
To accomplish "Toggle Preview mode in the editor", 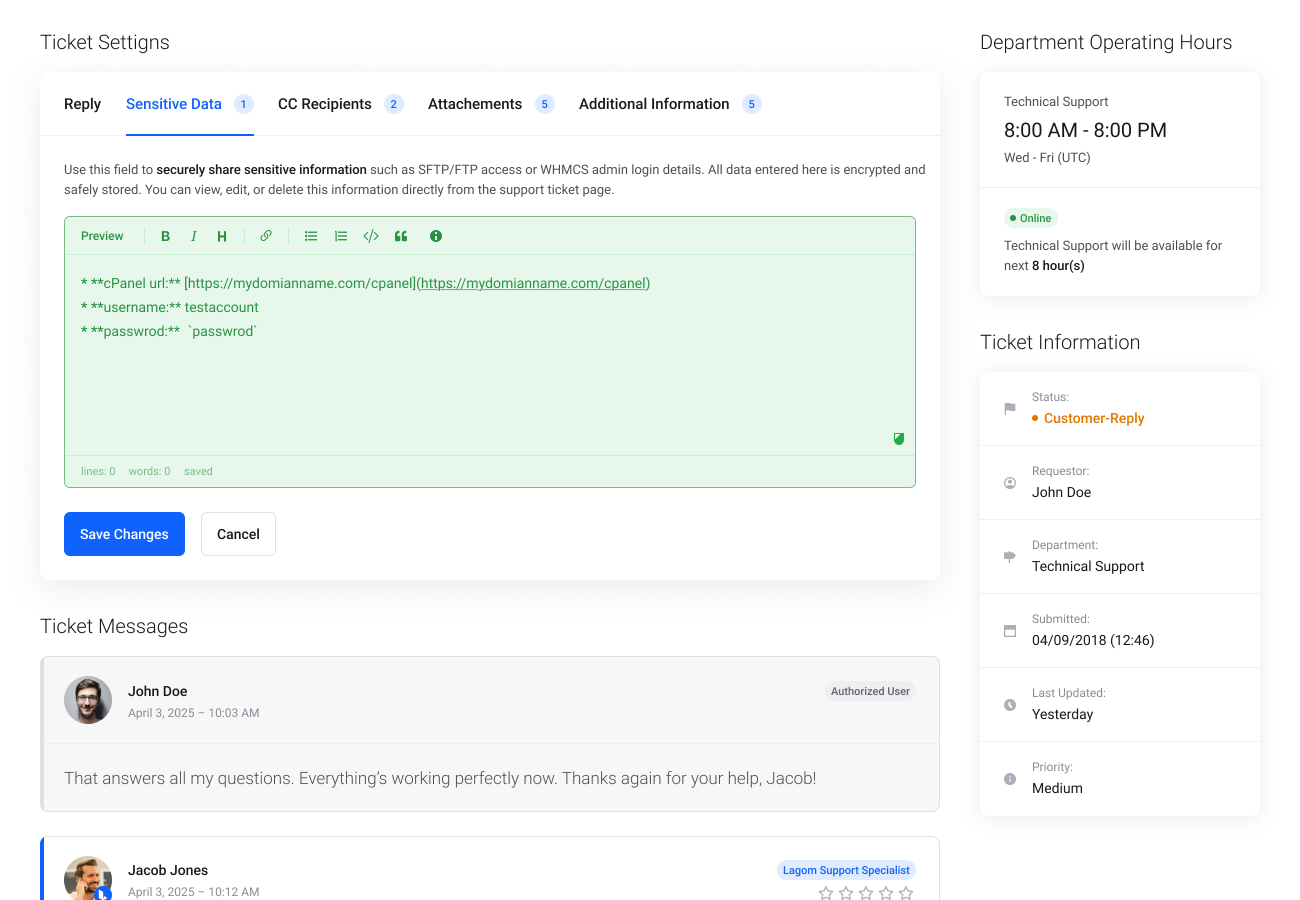I will pos(102,236).
